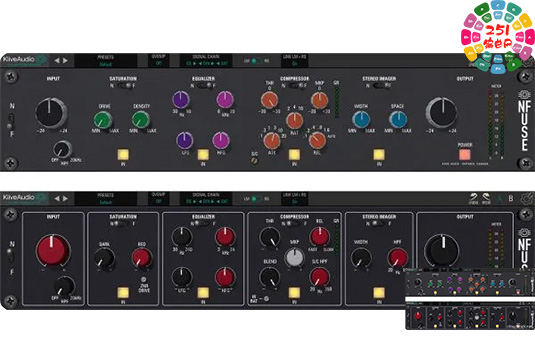
Task: Open the PRESETS dropdown on the lower unit
Action: click(x=106, y=199)
